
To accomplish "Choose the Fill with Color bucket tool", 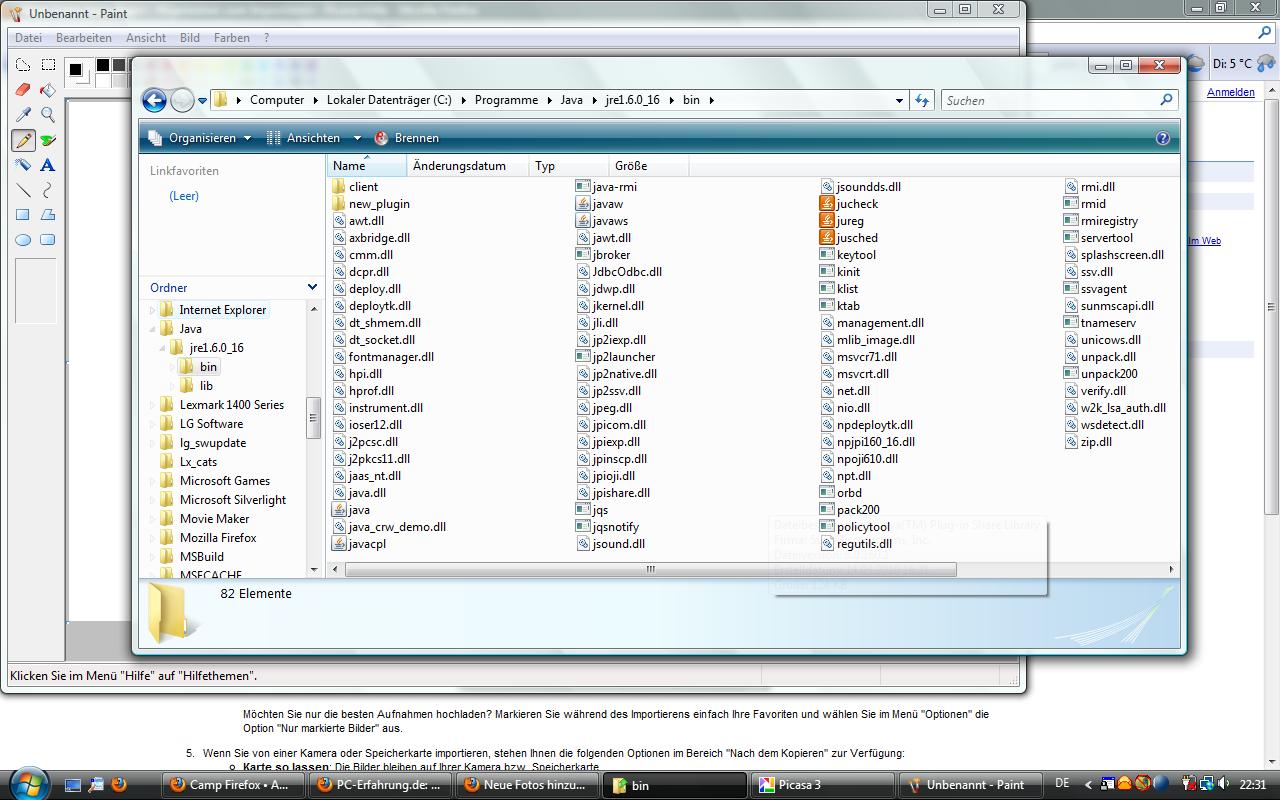I will coord(47,90).
